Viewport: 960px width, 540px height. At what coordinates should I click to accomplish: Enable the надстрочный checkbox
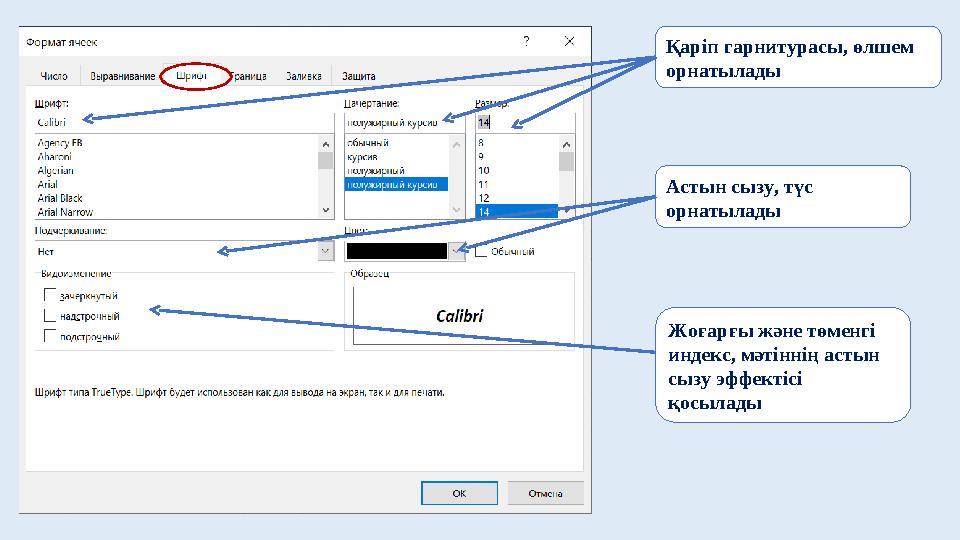(50, 316)
